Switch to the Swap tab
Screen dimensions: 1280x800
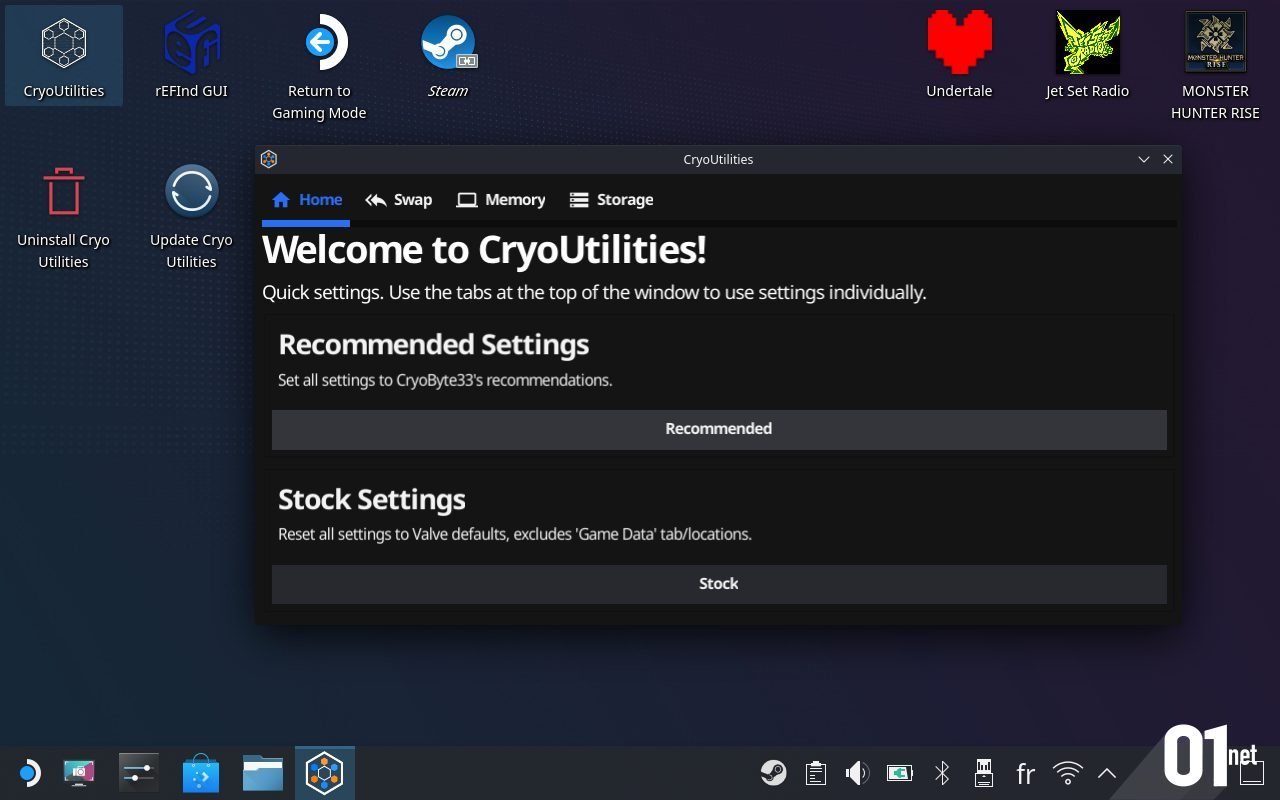[x=398, y=200]
